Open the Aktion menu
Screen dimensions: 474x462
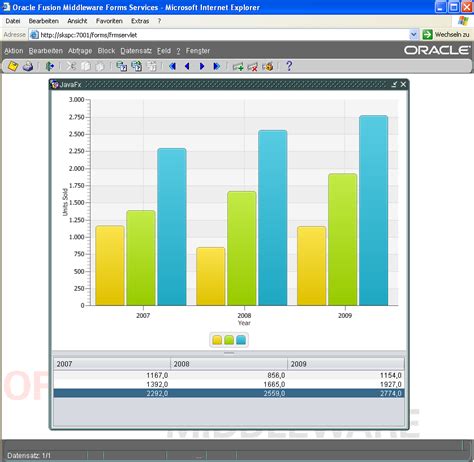click(14, 51)
